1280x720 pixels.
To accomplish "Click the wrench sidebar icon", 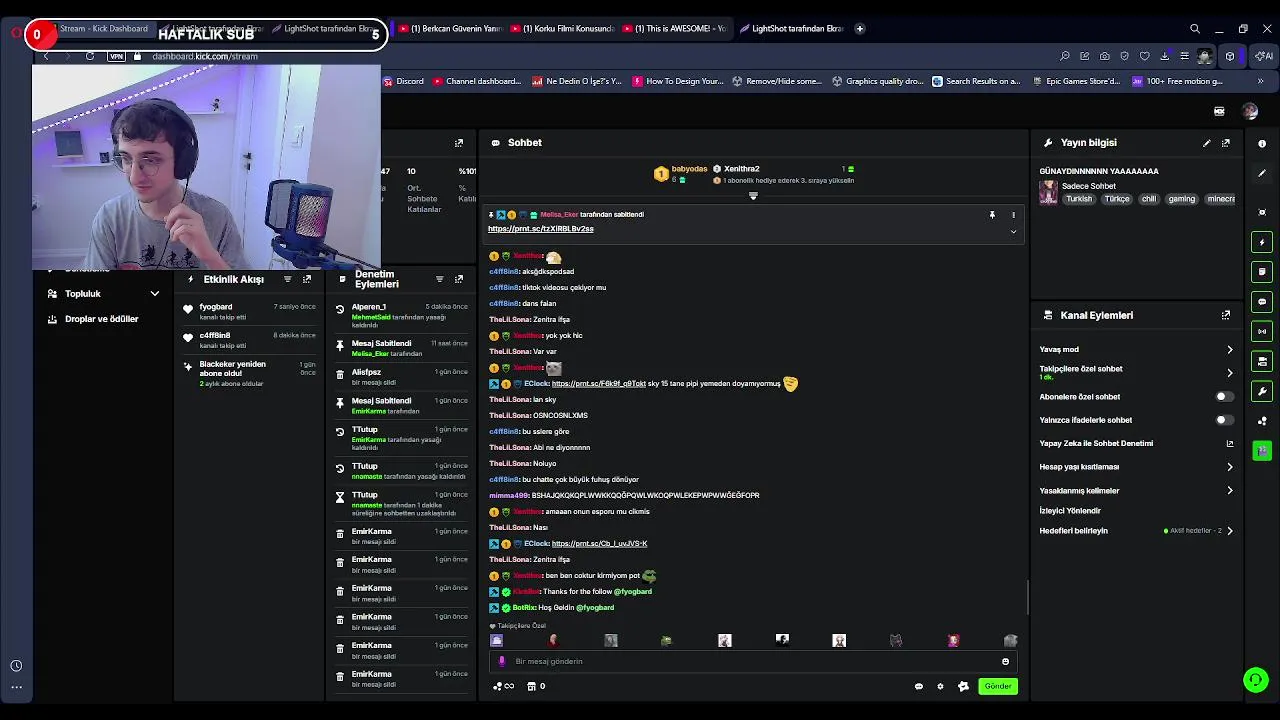I will pyautogui.click(x=1262, y=391).
